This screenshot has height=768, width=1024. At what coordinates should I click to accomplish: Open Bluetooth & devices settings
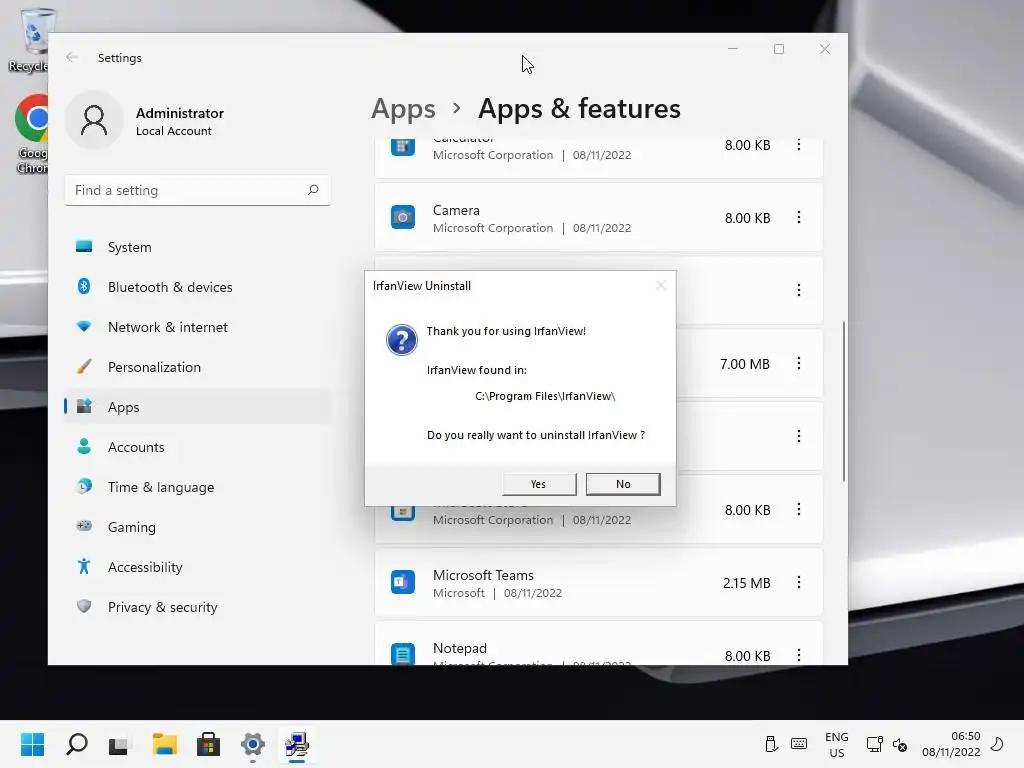(197, 287)
